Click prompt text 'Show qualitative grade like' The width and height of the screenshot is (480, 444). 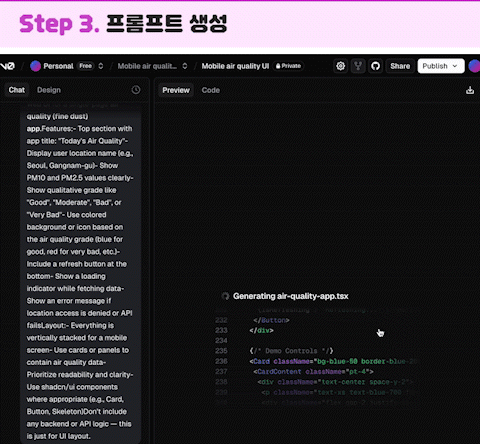tap(71, 190)
